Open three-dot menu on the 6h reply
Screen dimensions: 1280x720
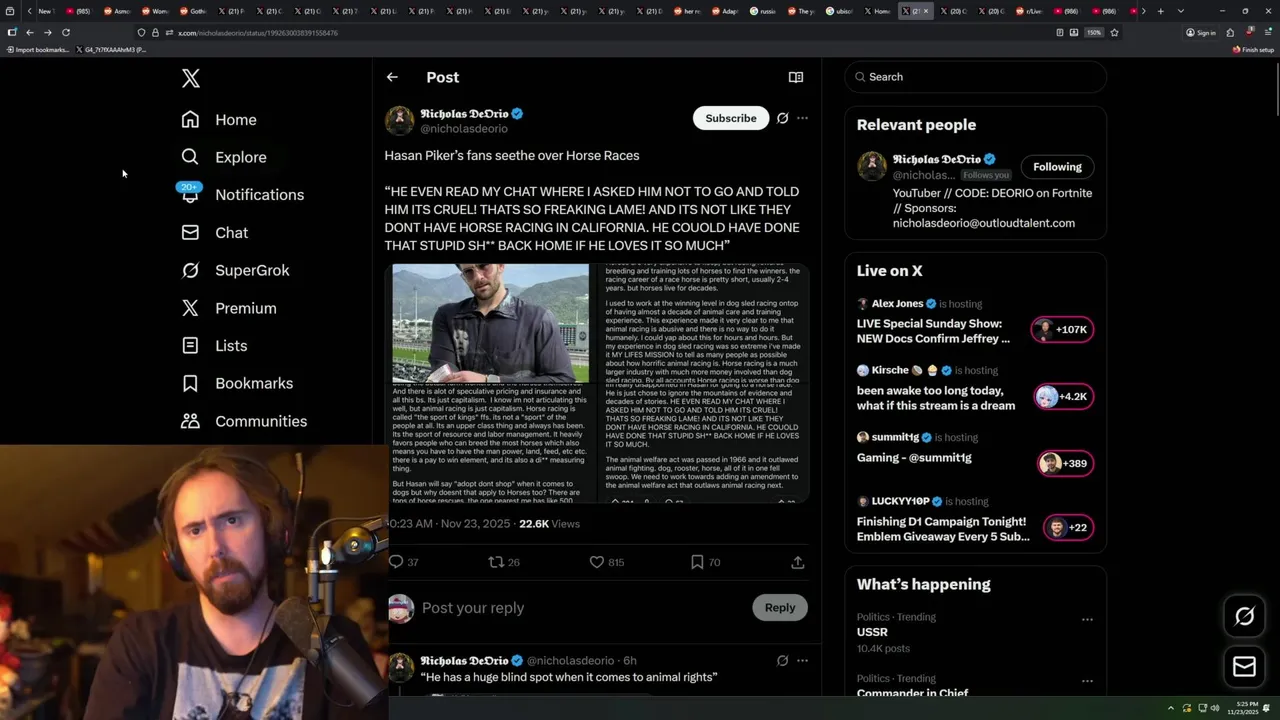tap(802, 661)
